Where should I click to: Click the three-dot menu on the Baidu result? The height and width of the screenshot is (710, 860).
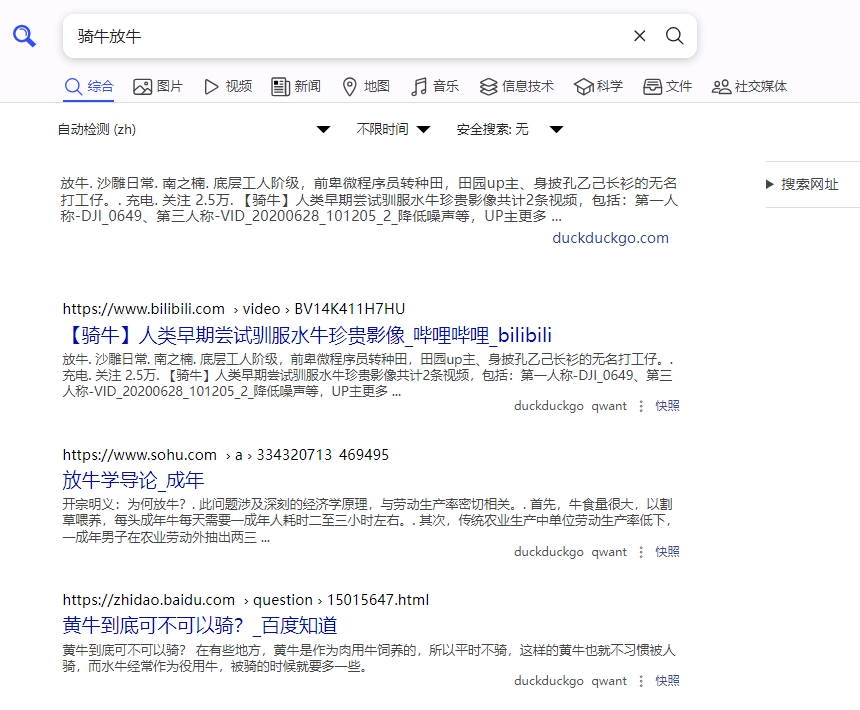pyautogui.click(x=642, y=681)
